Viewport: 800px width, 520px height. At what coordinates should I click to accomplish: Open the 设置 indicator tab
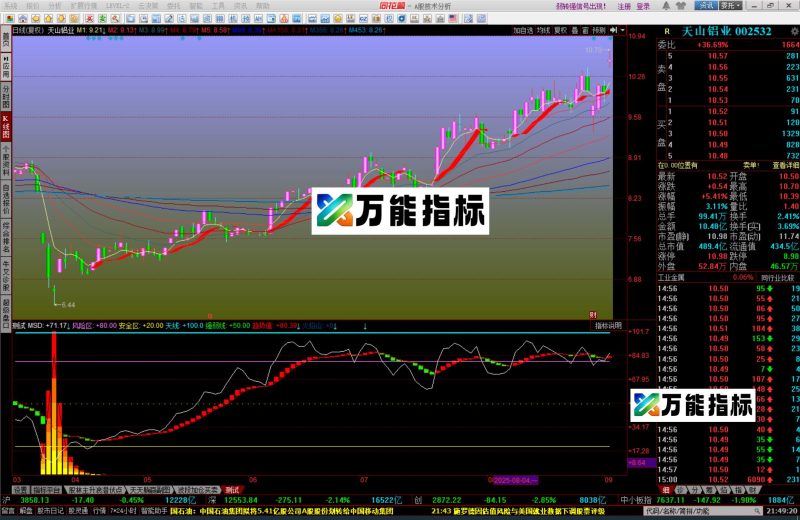click(x=20, y=490)
